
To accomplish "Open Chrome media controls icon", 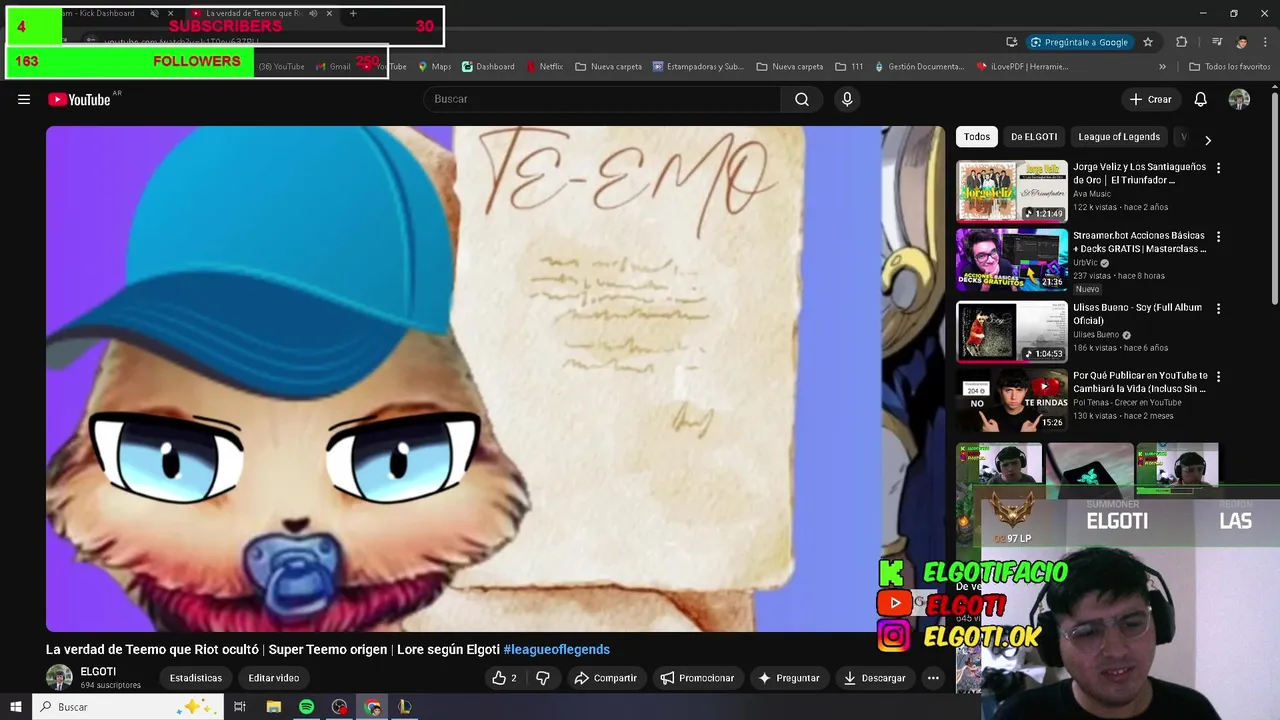I will (x=1217, y=42).
